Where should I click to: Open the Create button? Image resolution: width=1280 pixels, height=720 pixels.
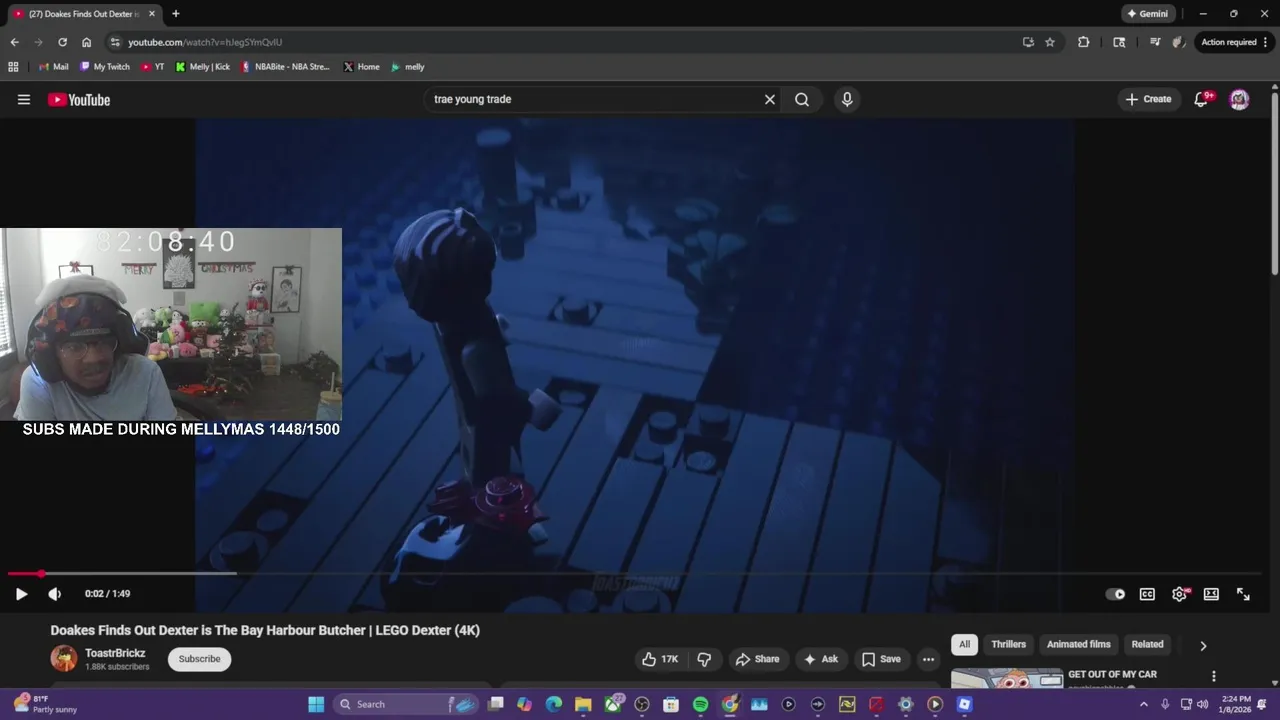[1148, 99]
